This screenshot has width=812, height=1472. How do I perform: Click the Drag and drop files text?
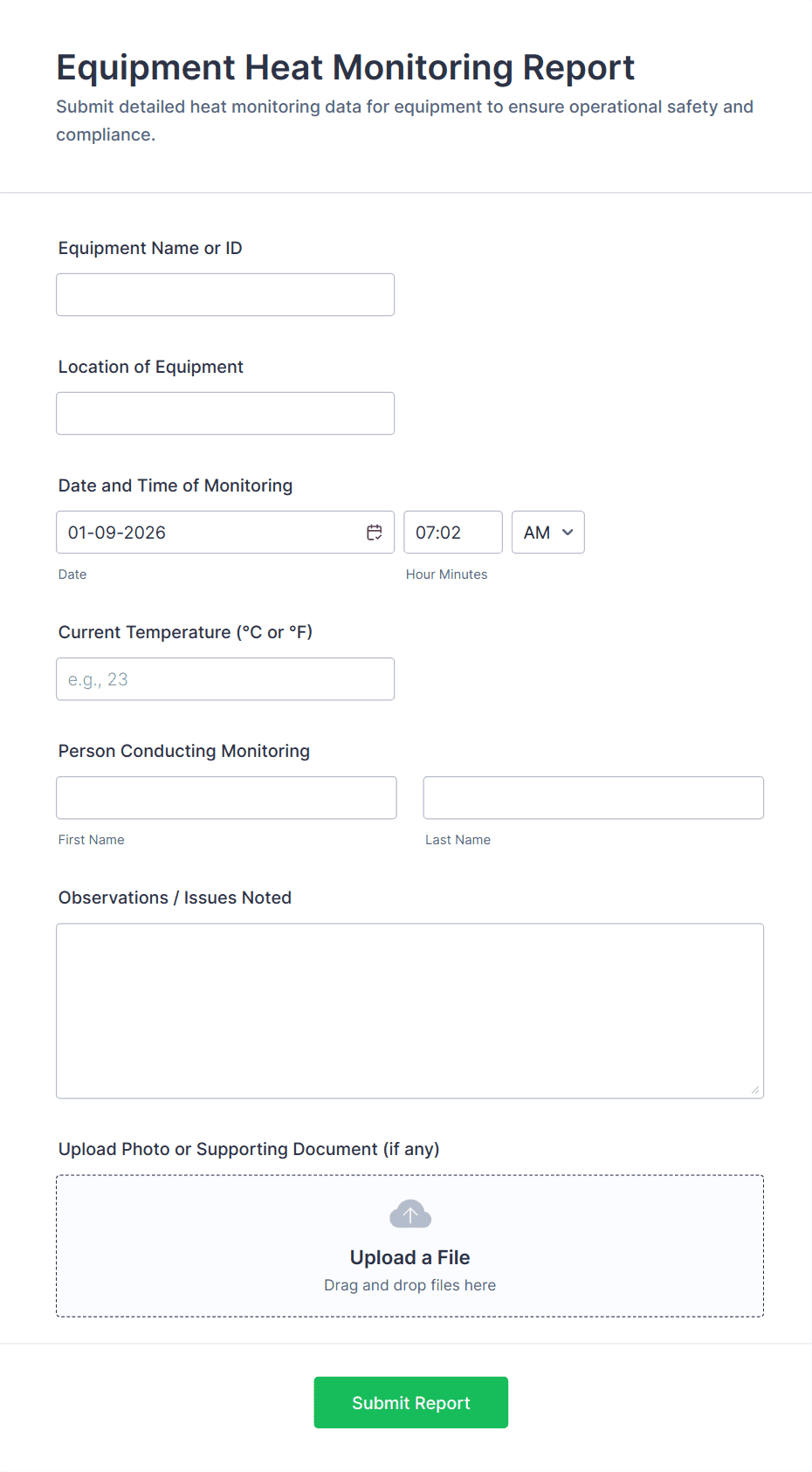tap(409, 1284)
